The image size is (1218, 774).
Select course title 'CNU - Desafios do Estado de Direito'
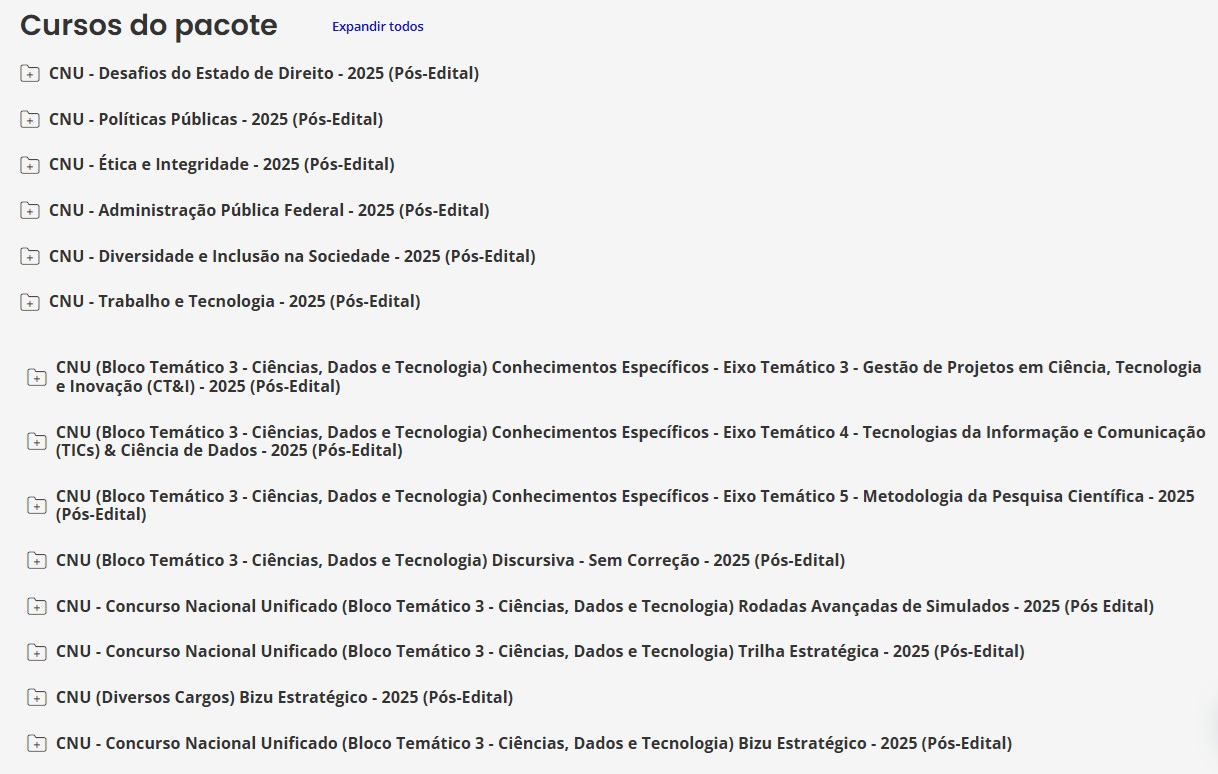click(264, 73)
